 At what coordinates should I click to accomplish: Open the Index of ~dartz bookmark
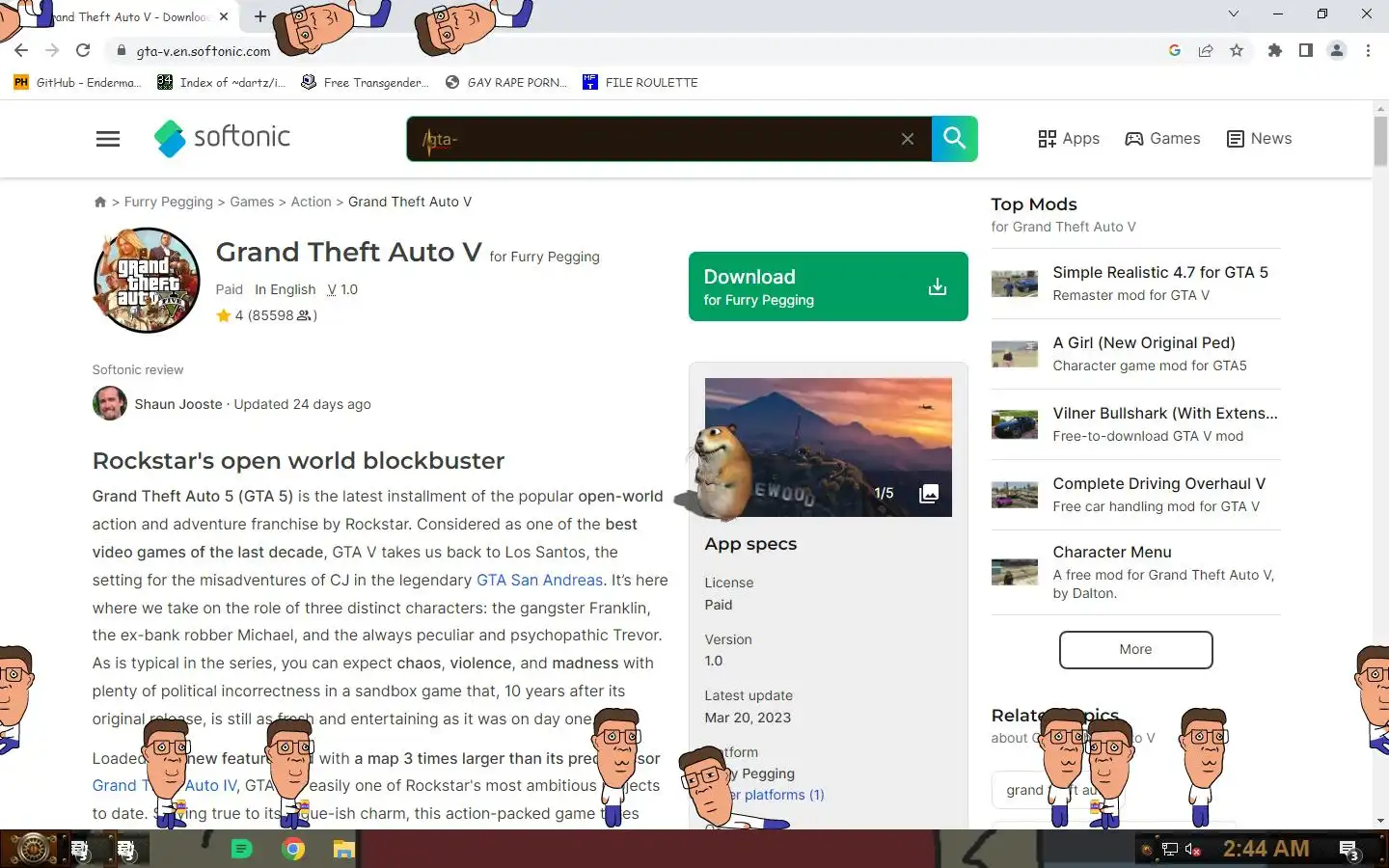[221, 83]
